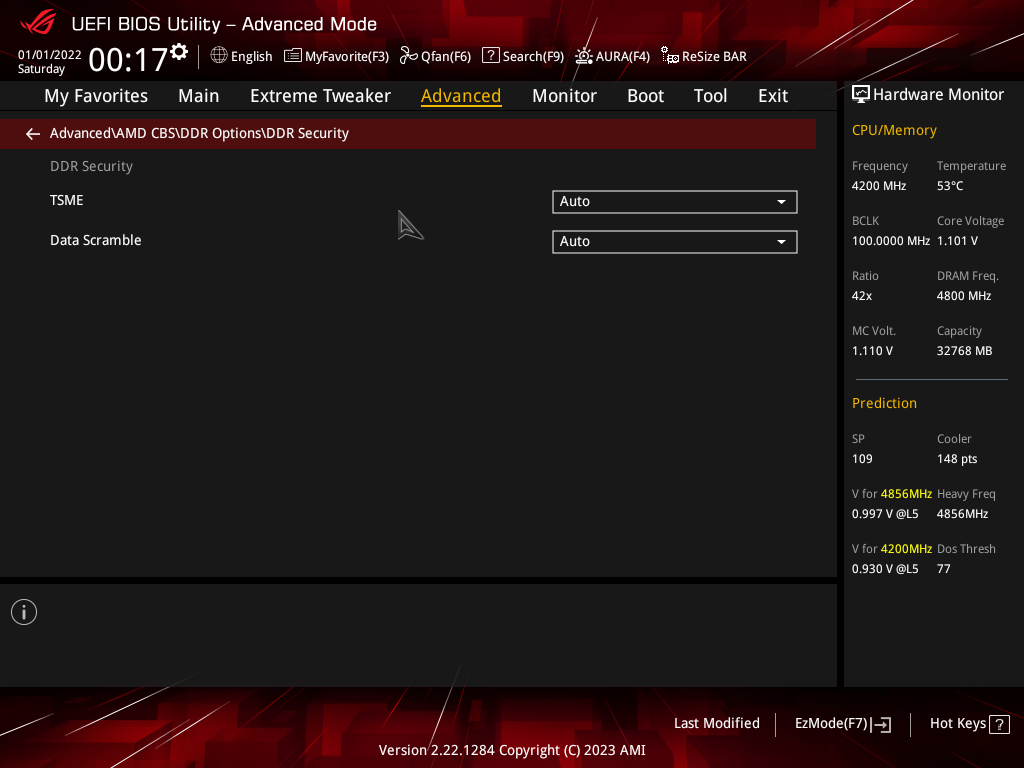
Task: Click the 01/01/2022 date text
Action: click(50, 55)
